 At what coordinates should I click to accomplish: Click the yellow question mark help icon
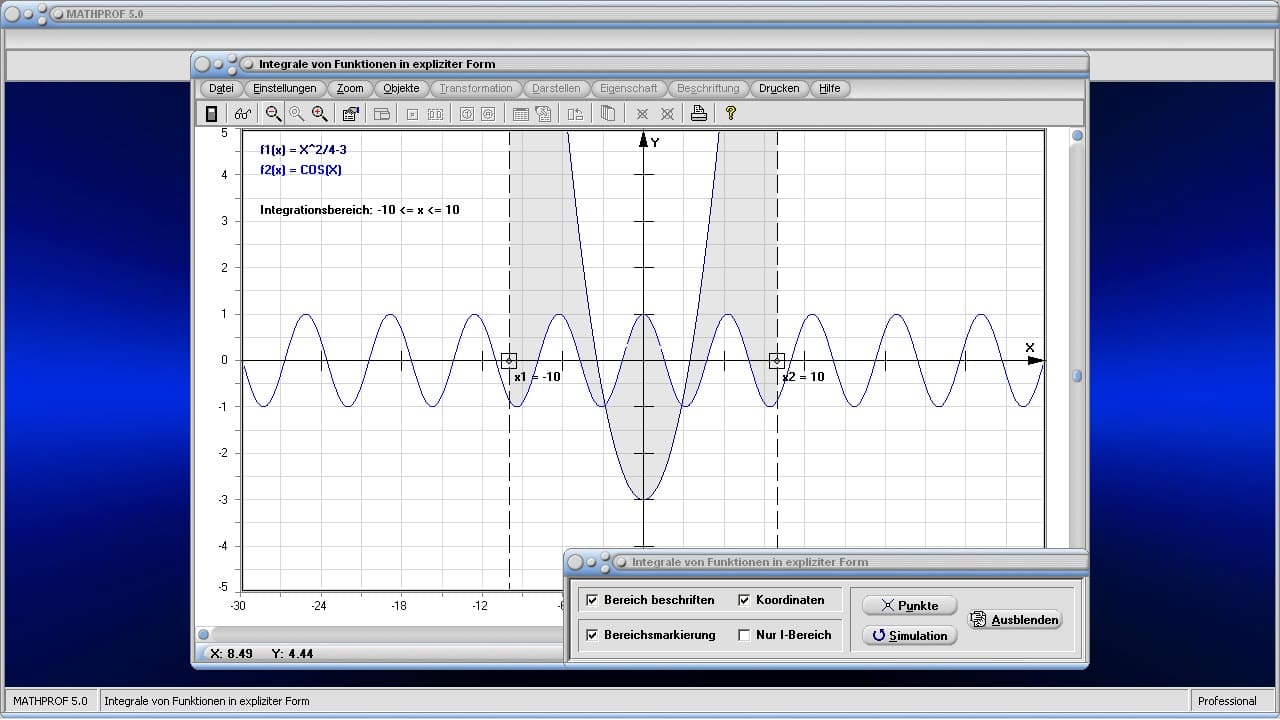click(731, 114)
